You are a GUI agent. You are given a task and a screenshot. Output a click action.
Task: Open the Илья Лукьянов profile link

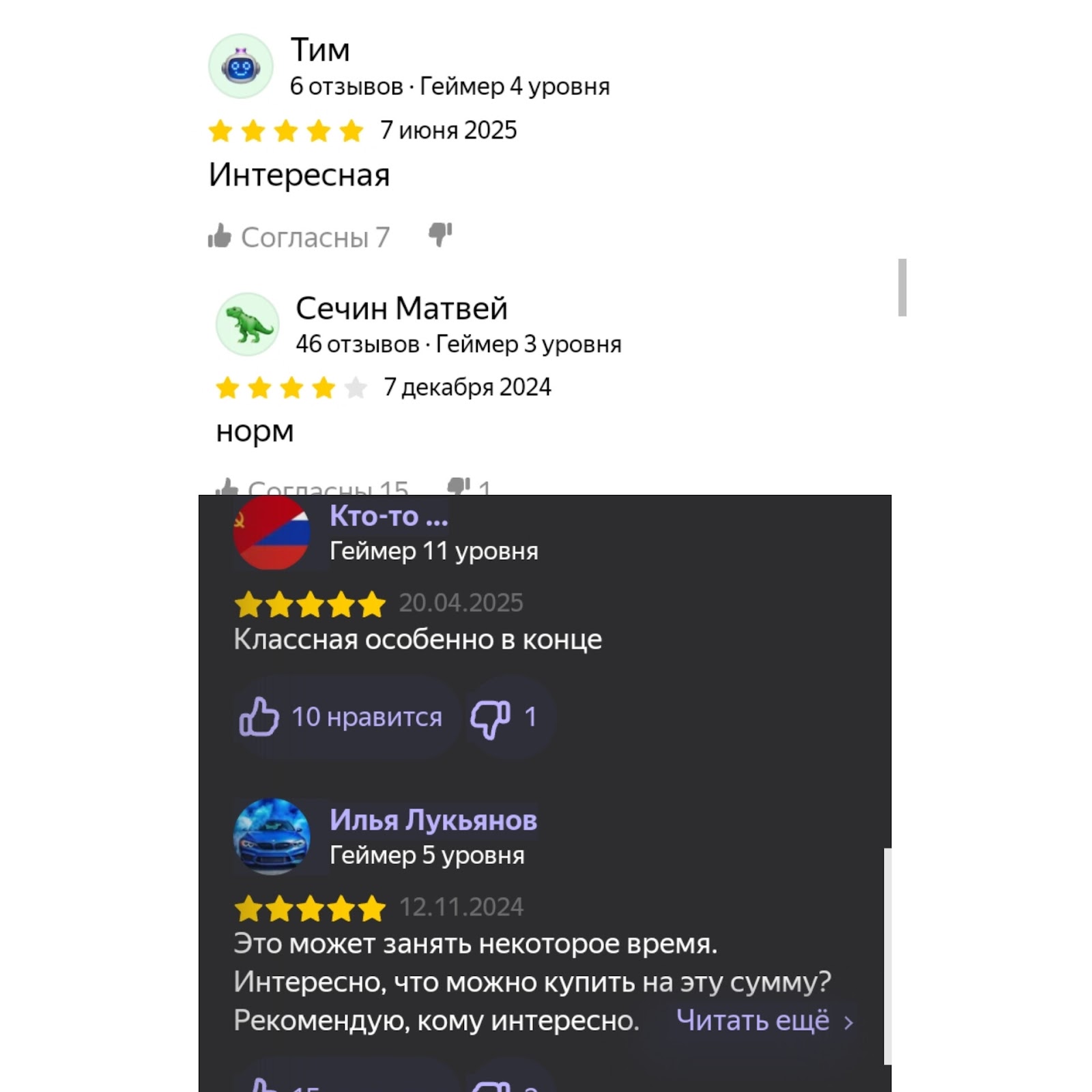tap(433, 820)
